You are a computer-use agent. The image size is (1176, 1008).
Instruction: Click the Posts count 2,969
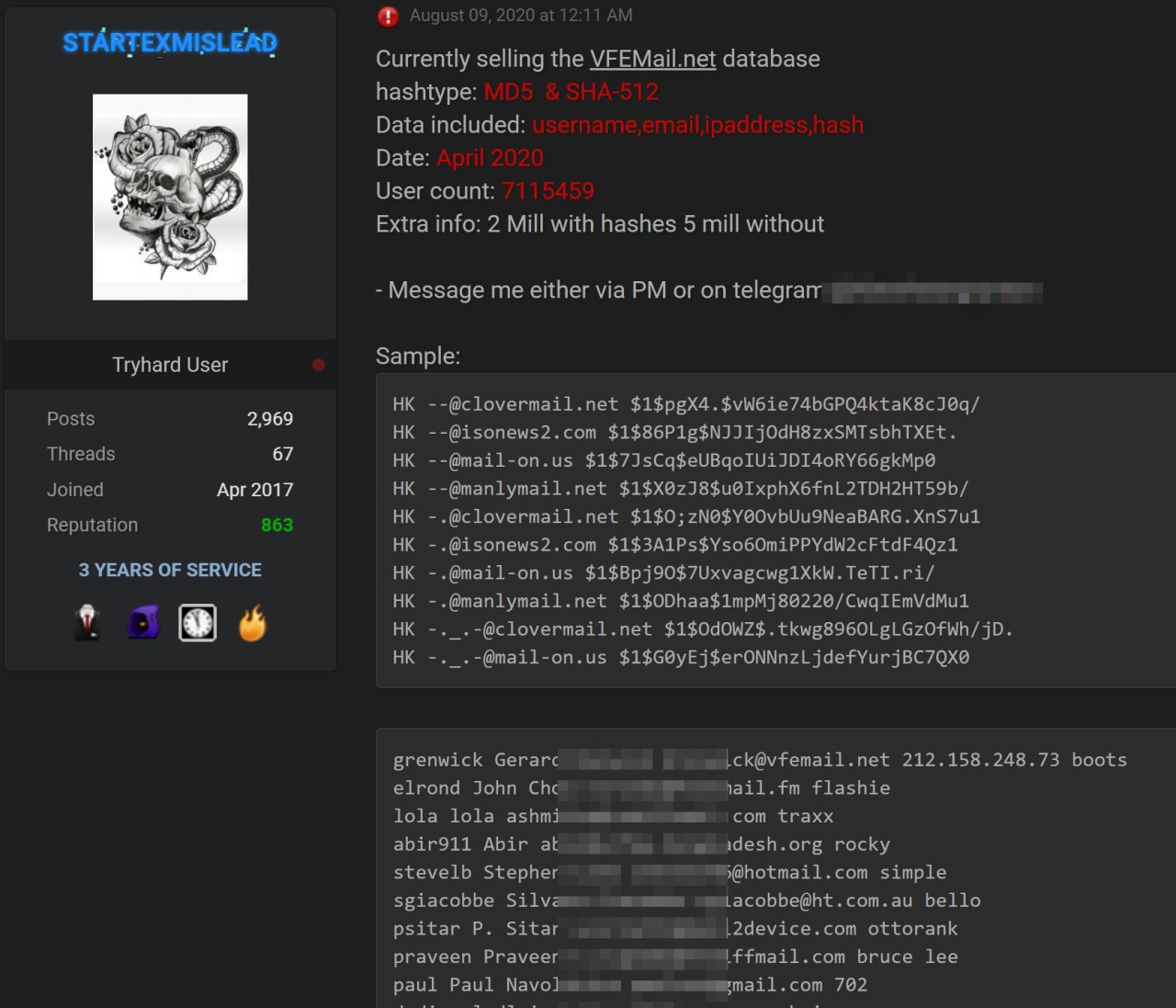coord(270,419)
